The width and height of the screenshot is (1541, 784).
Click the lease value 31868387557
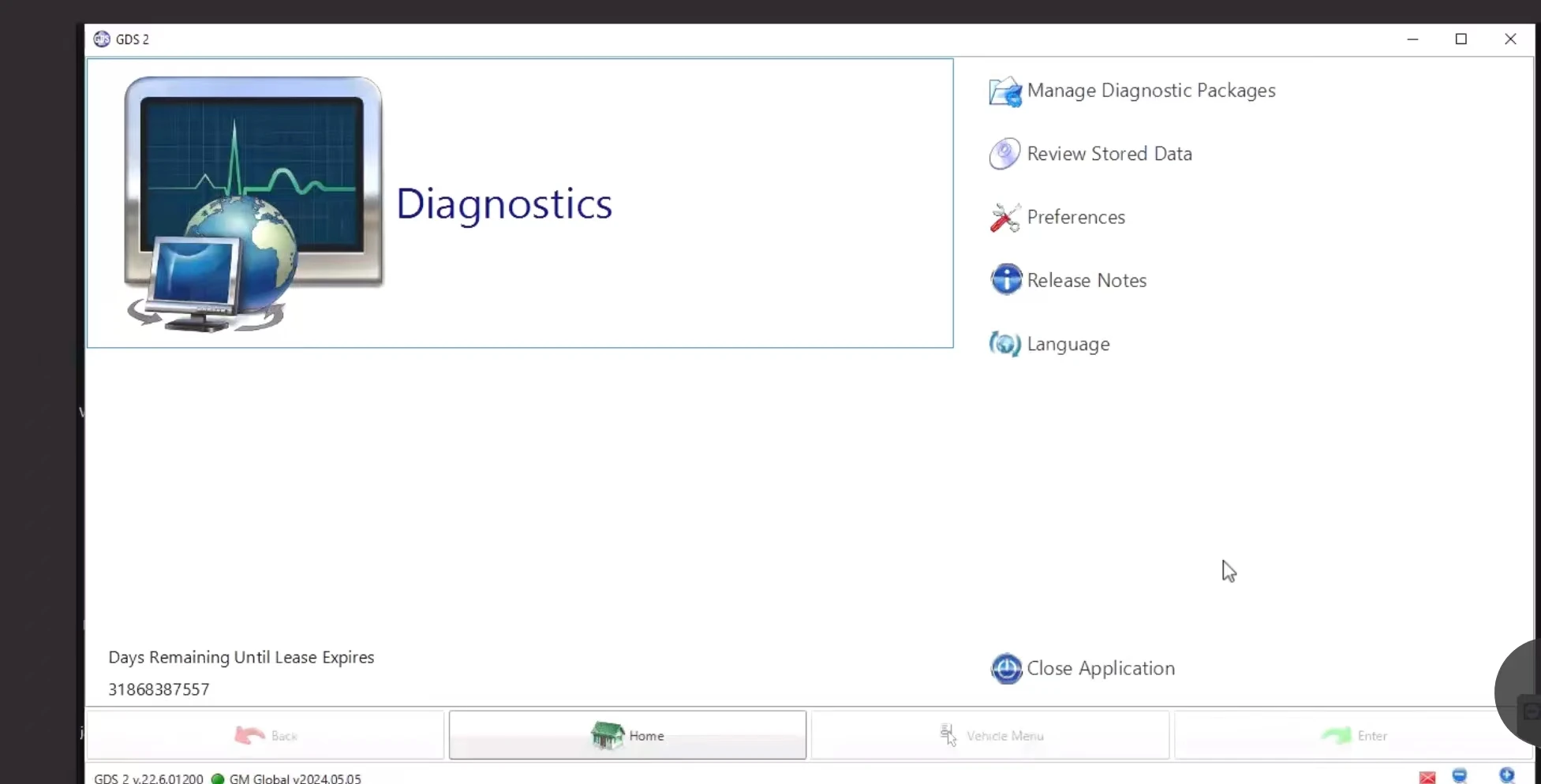coord(159,689)
